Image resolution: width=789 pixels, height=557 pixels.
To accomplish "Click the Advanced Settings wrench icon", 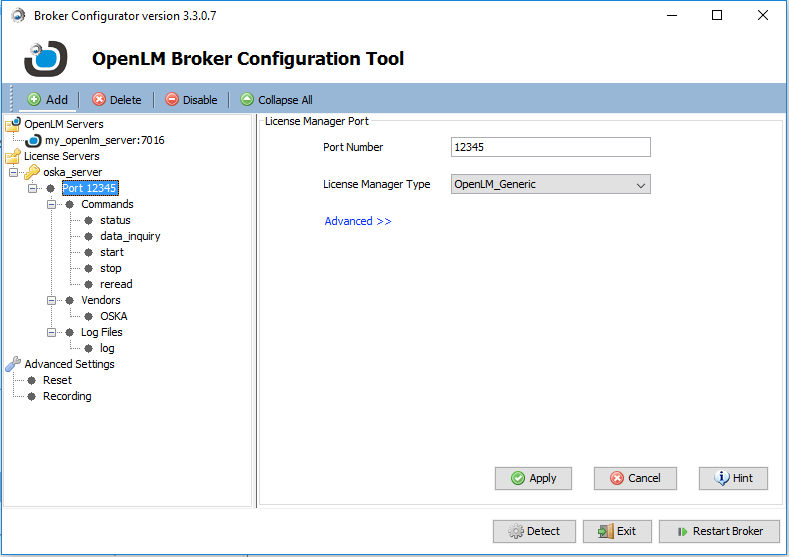I will tap(12, 364).
